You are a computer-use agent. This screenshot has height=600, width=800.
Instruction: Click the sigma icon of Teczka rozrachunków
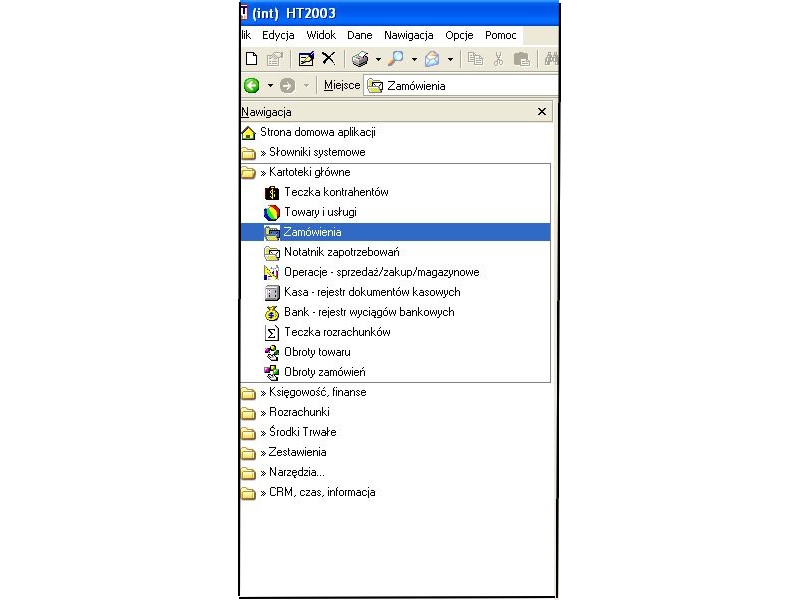tap(272, 333)
